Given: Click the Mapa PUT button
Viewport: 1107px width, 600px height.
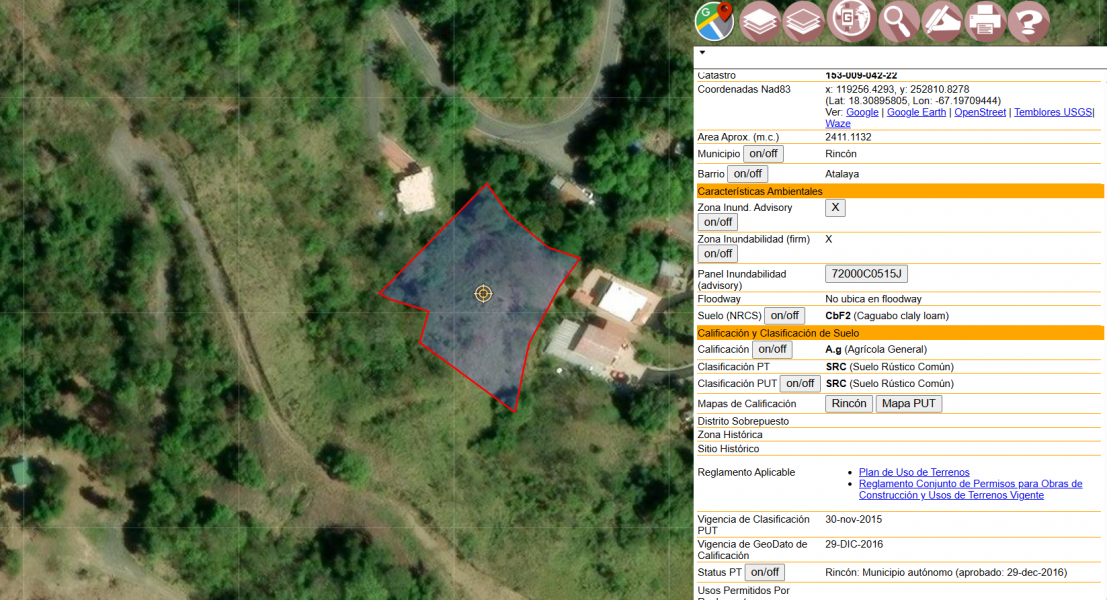Looking at the screenshot, I should (909, 404).
